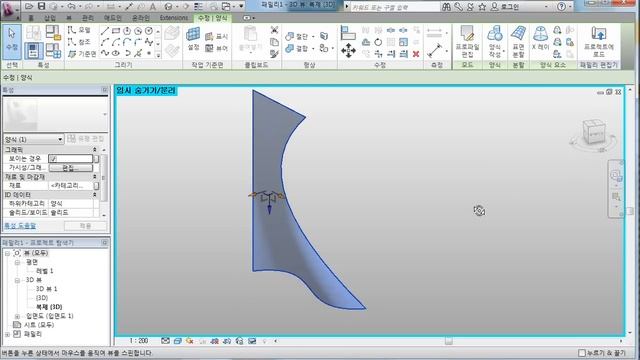Image resolution: width=640 pixels, height=360 pixels.
Task: Select the Rotate tool icon
Action: pyautogui.click(x=378, y=42)
